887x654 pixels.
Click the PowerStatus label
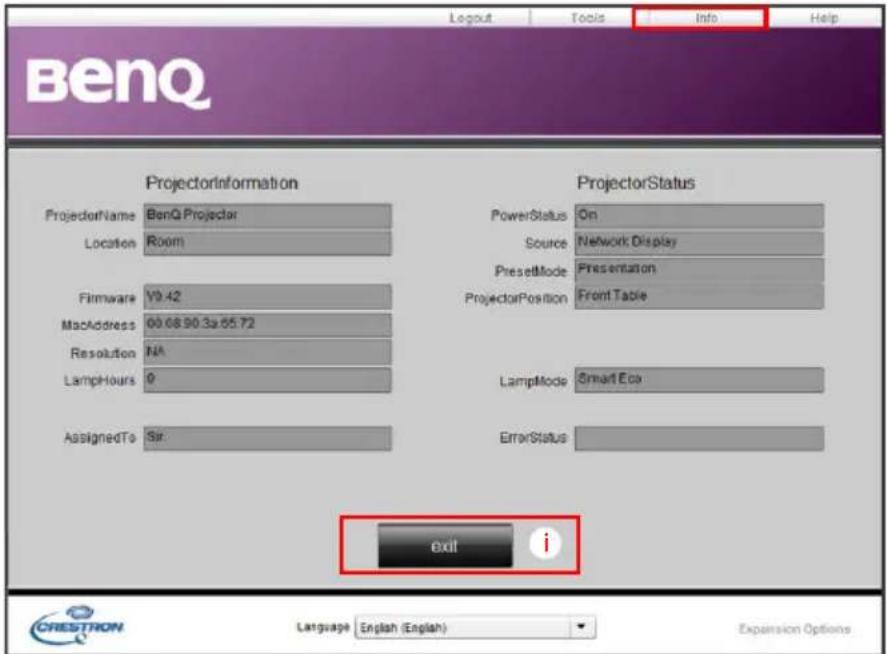(x=528, y=216)
